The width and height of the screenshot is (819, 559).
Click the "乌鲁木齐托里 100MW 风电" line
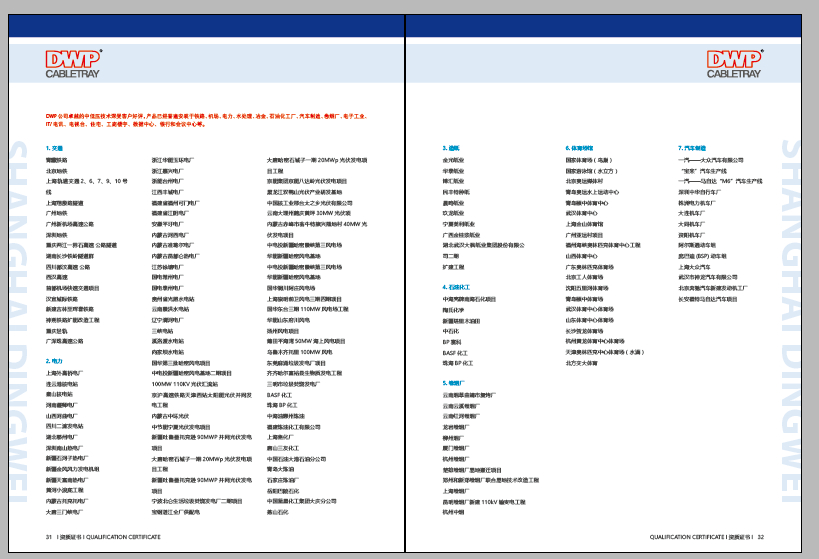[299, 352]
